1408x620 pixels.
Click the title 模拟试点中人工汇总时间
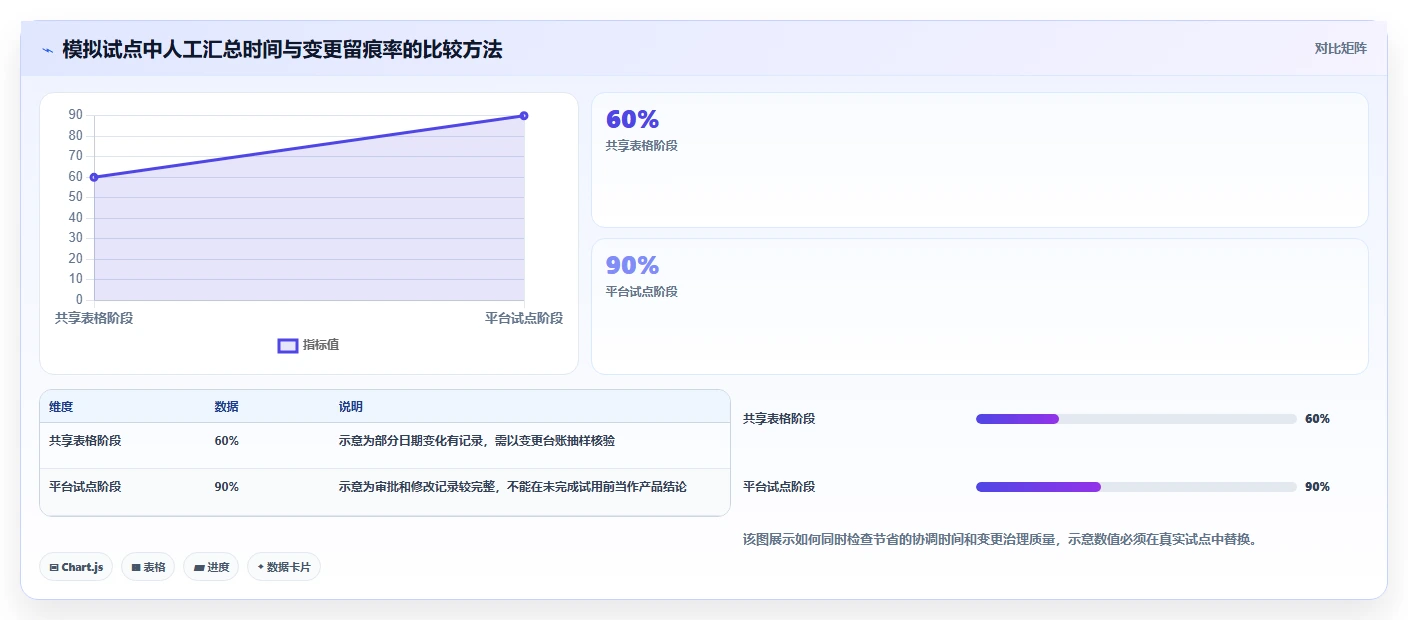(x=282, y=49)
